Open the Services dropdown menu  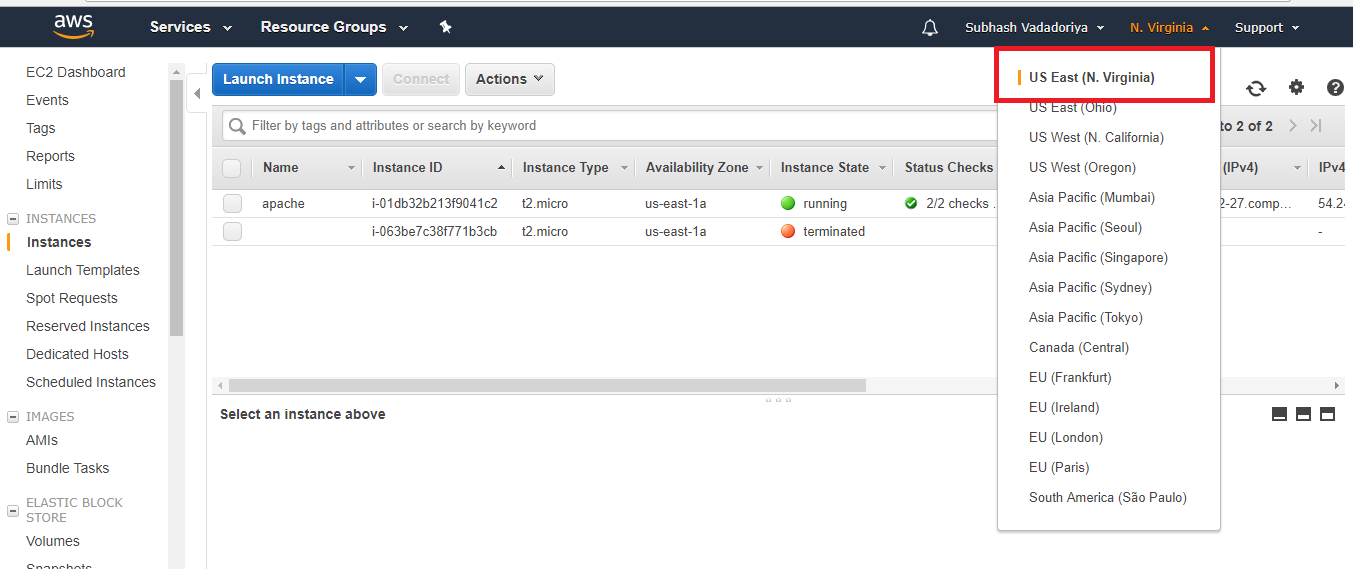[x=191, y=27]
